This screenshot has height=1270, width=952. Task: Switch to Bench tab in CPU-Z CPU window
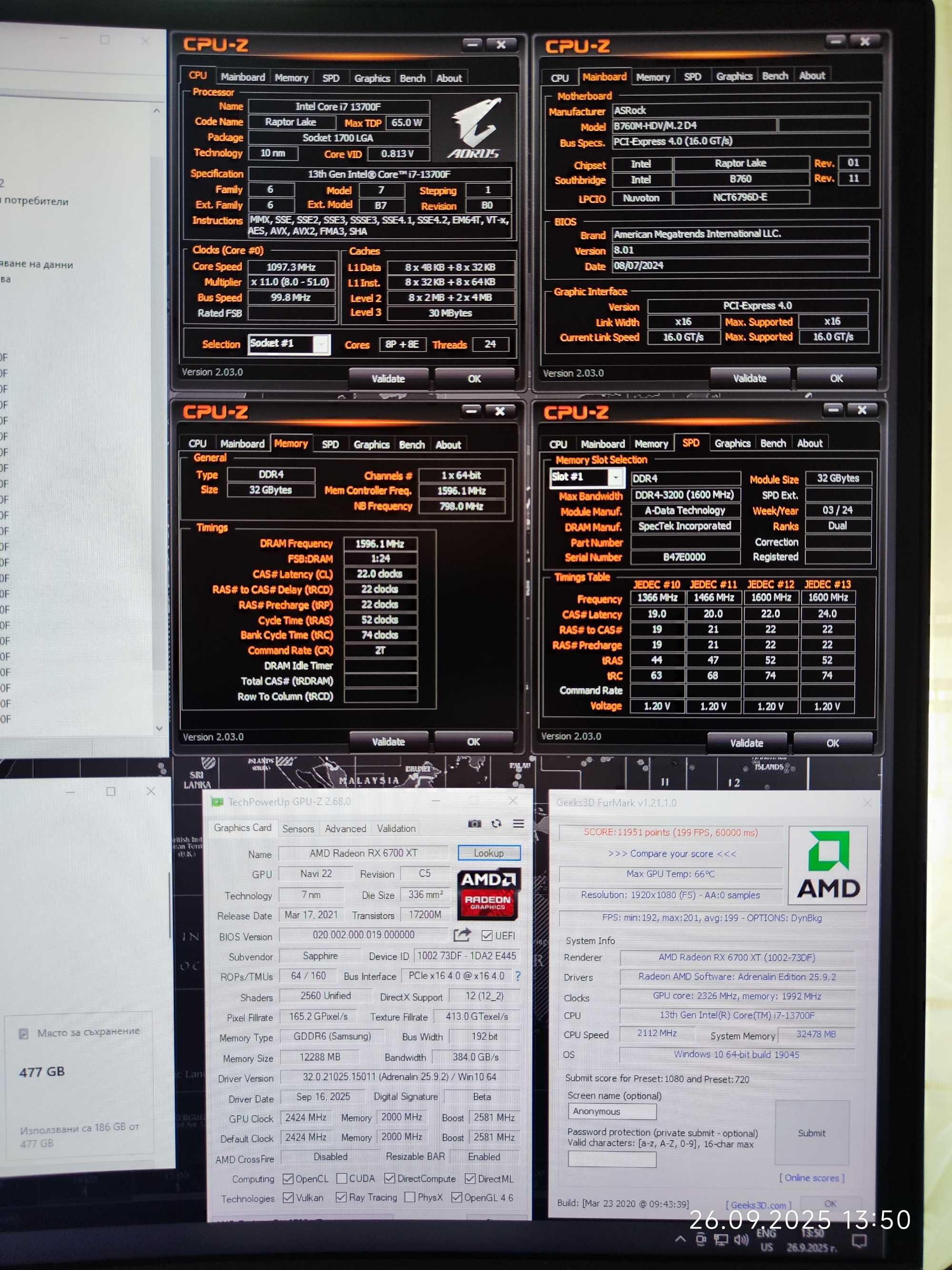pos(413,78)
